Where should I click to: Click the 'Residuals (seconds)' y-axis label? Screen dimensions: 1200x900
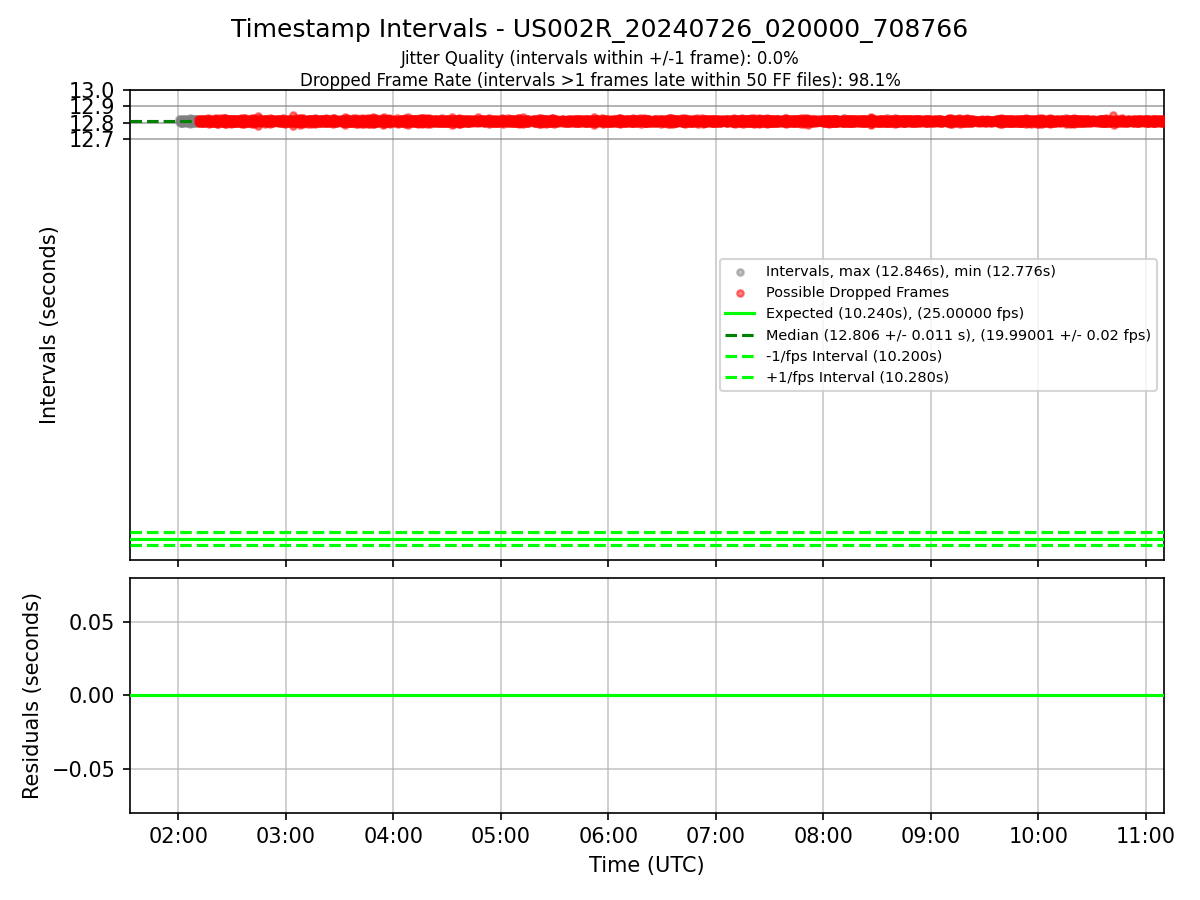tap(32, 696)
